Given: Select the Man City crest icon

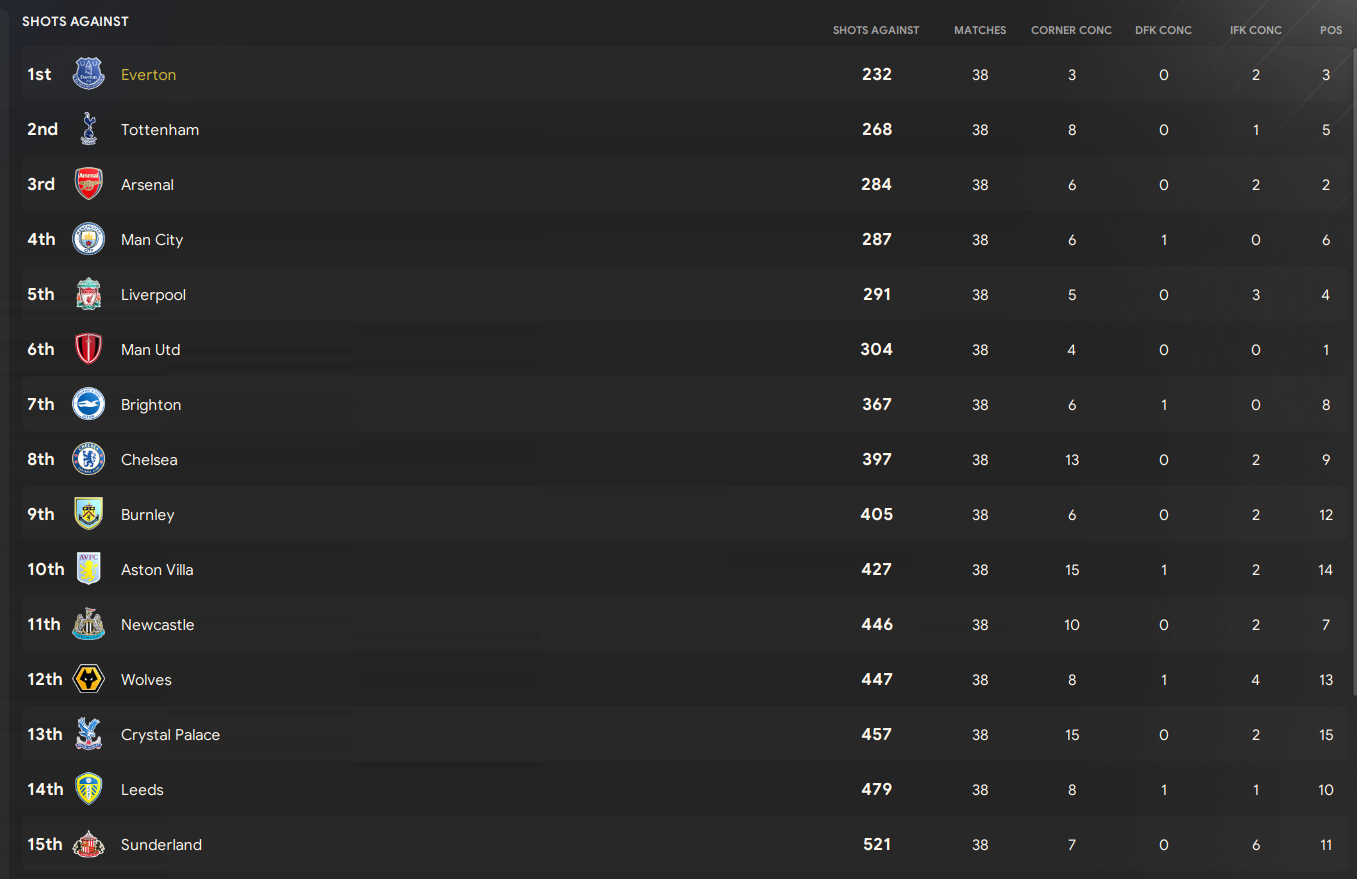Looking at the screenshot, I should click(89, 239).
